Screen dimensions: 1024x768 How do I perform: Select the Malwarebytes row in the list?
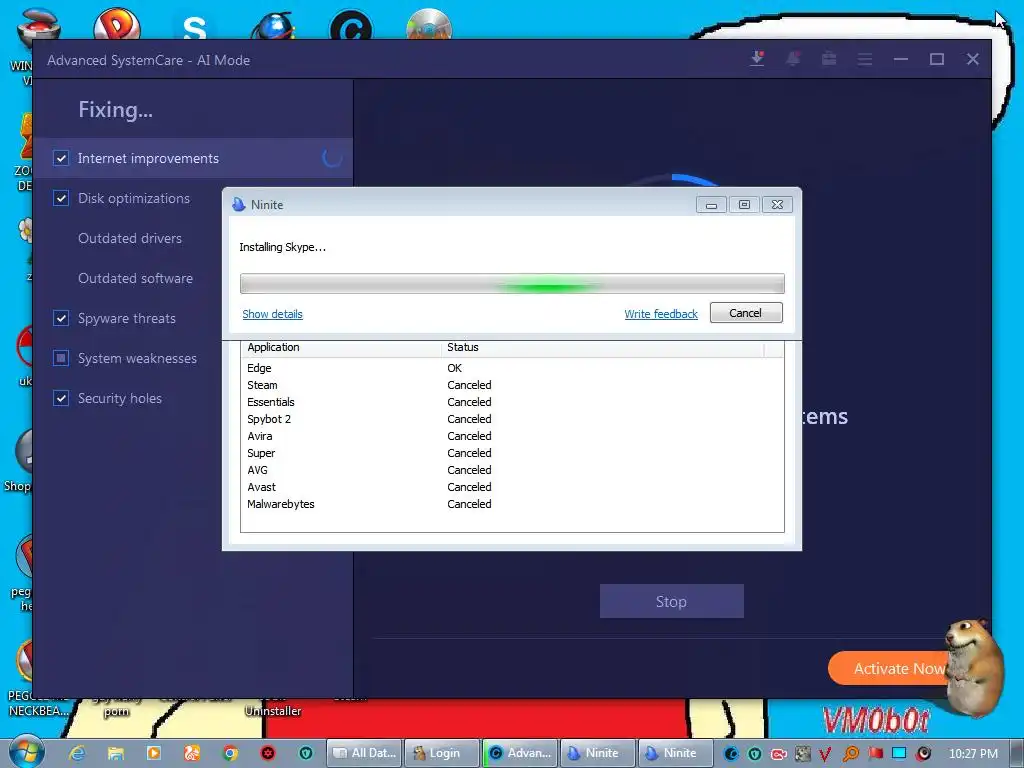(x=512, y=504)
